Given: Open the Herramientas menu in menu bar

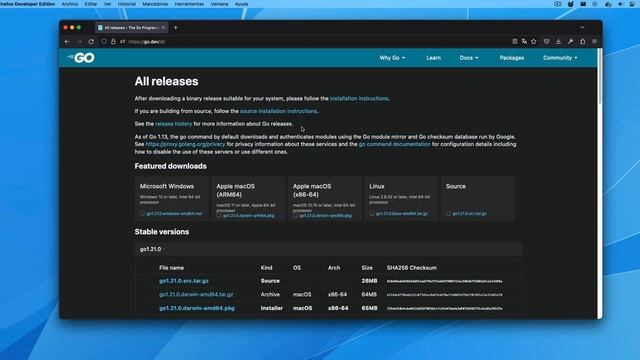Looking at the screenshot, I should coord(189,4).
